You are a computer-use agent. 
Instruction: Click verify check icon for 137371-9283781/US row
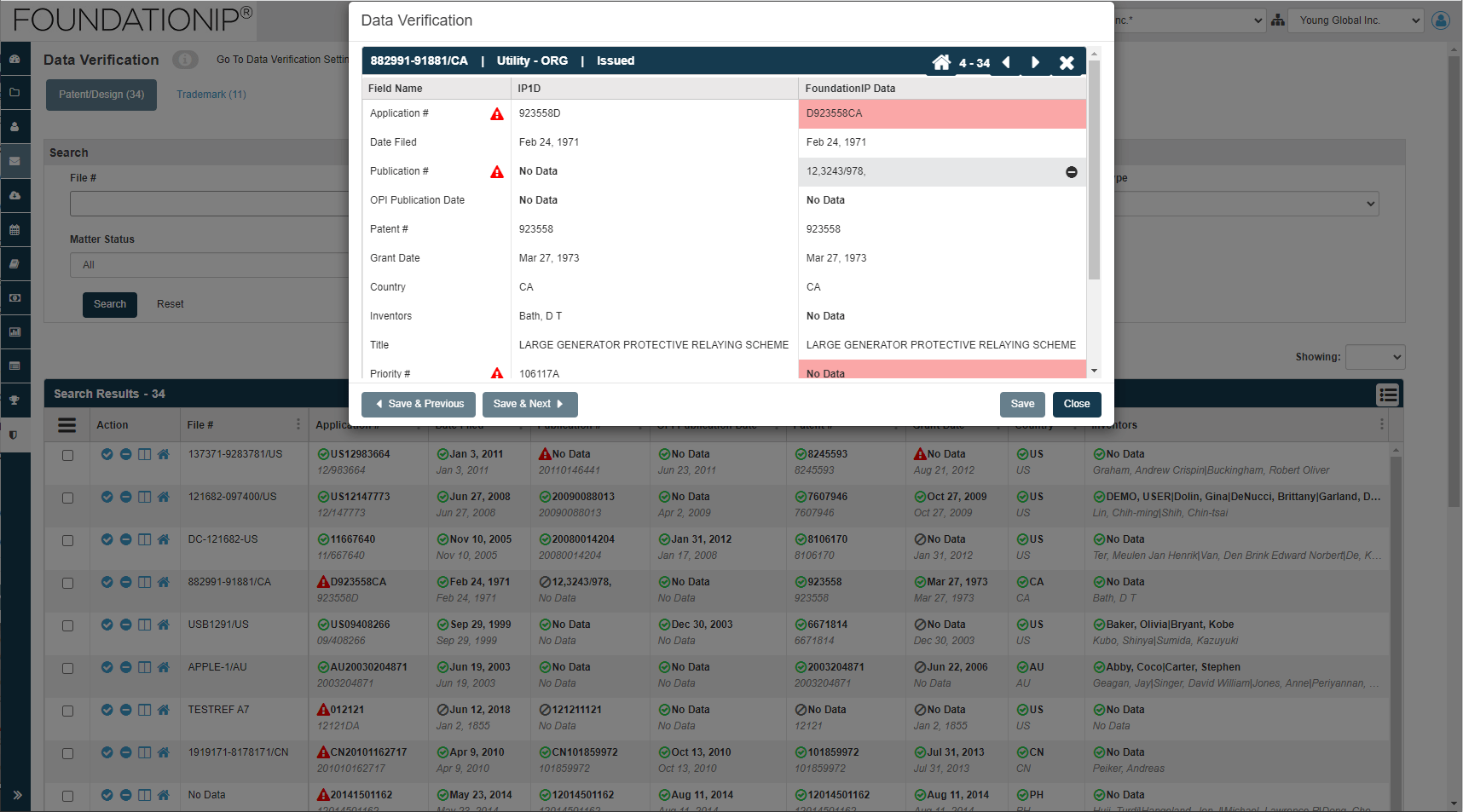click(x=107, y=454)
